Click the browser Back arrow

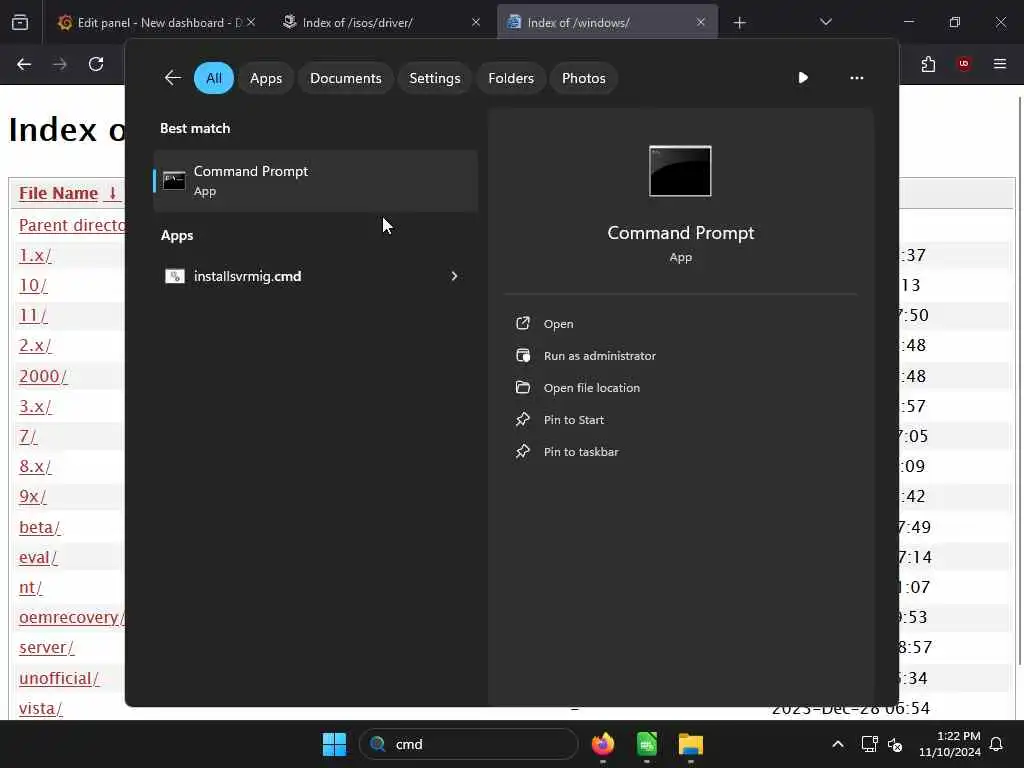pyautogui.click(x=24, y=64)
